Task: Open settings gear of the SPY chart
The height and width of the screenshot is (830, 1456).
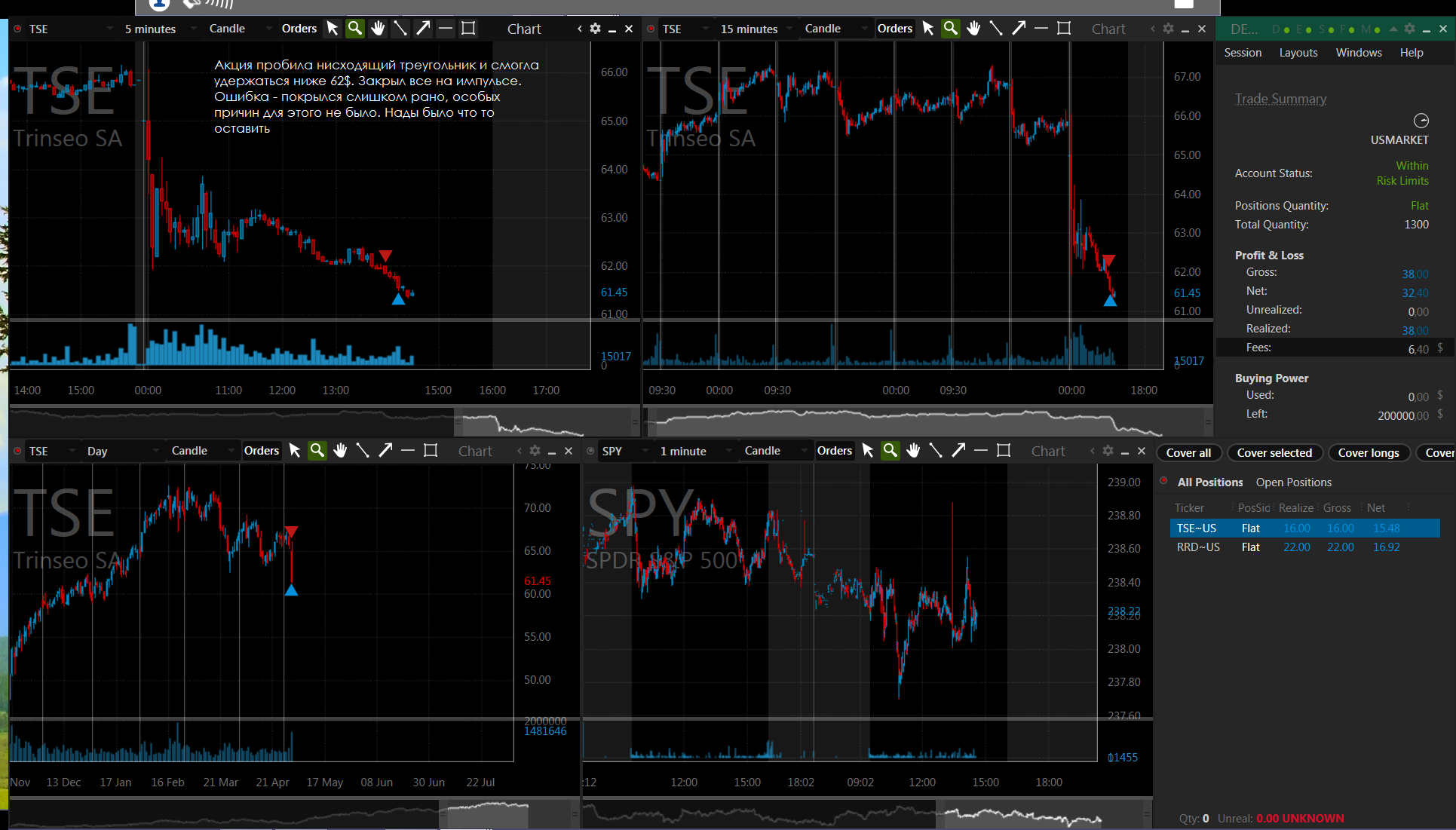Action: pos(1108,451)
